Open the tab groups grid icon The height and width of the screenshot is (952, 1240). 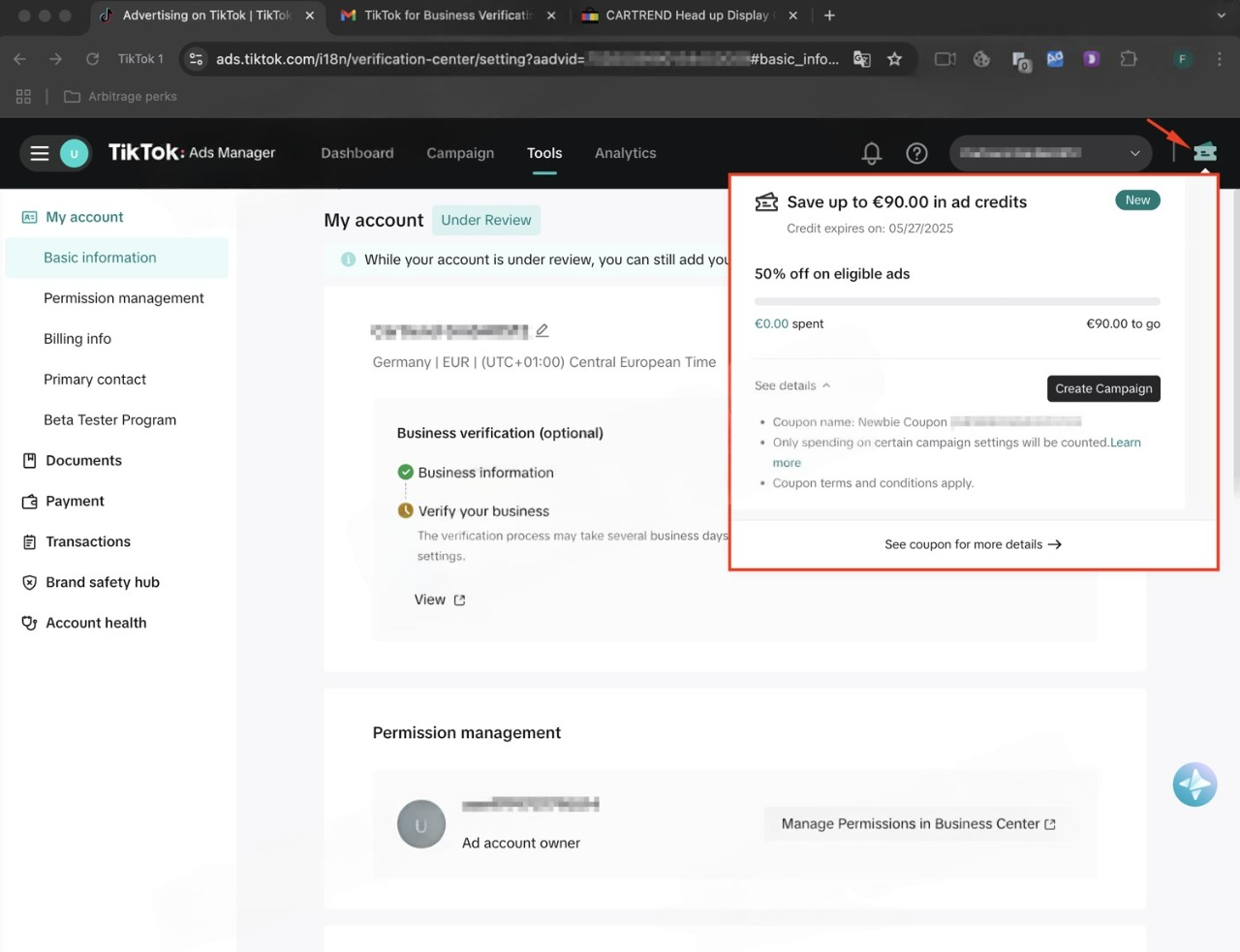23,96
